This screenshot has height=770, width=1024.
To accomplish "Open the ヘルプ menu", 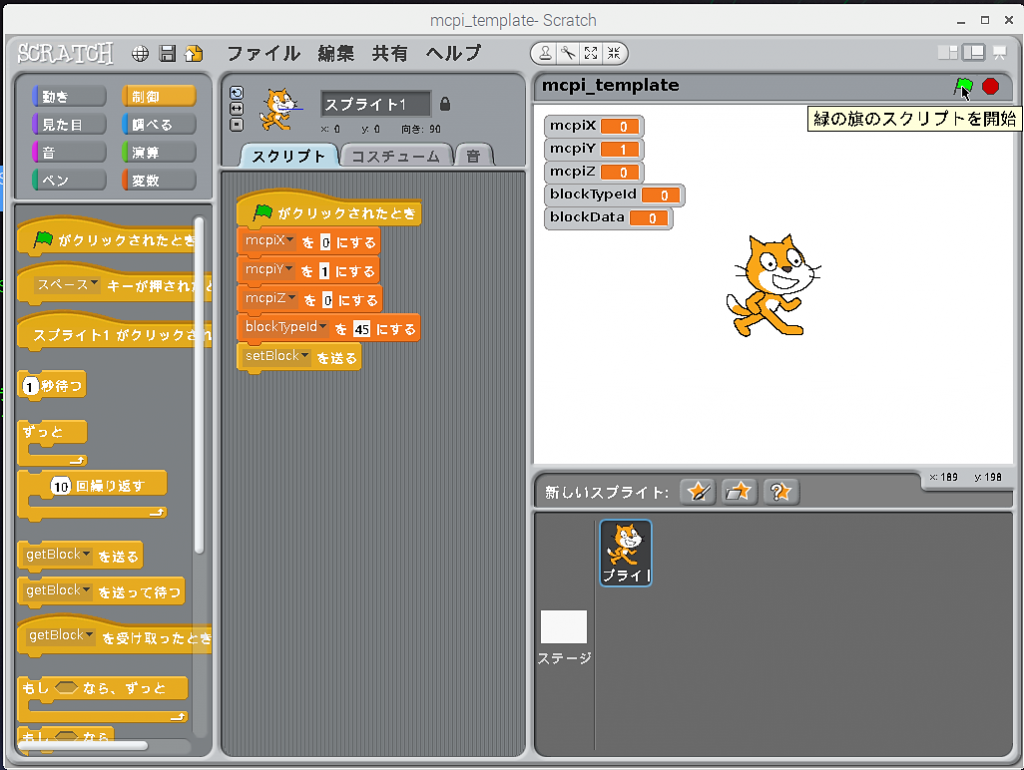I will (x=454, y=54).
